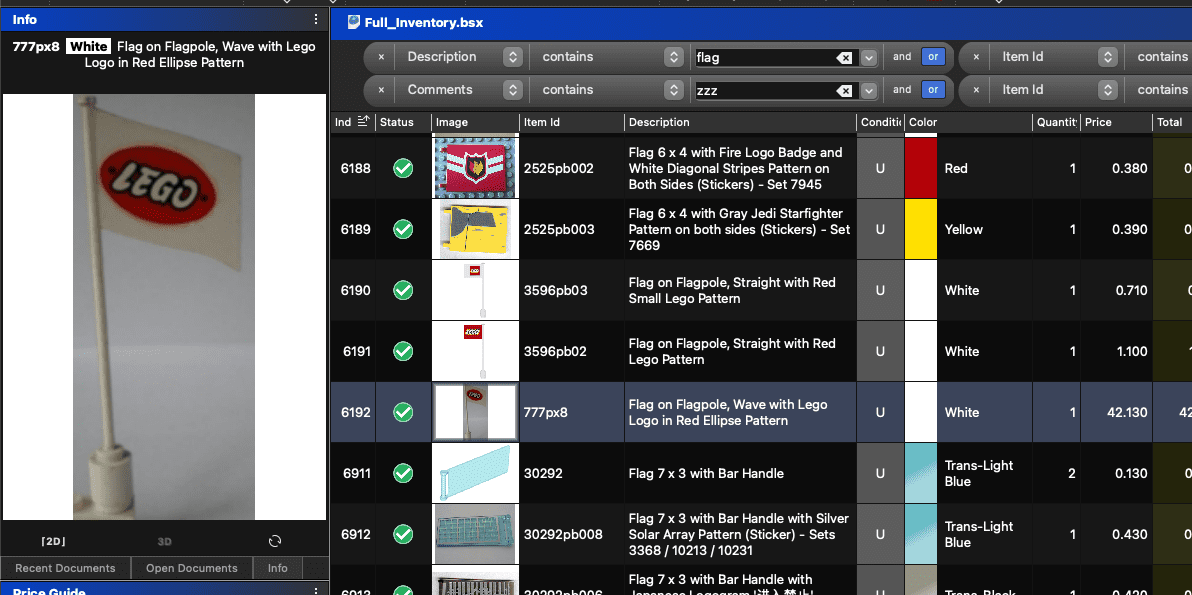Screen dimensions: 1192x595
Task: Open the Price Guide panel menu
Action: [315, 589]
